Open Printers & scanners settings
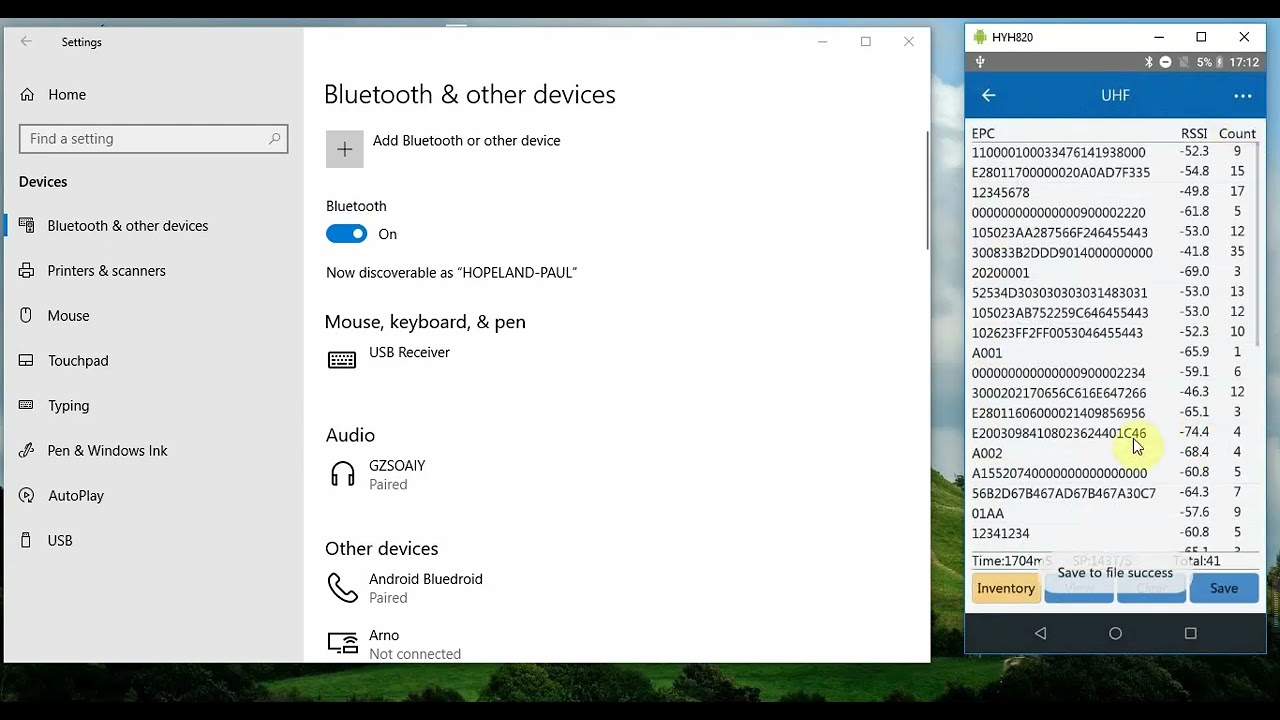 click(154, 271)
